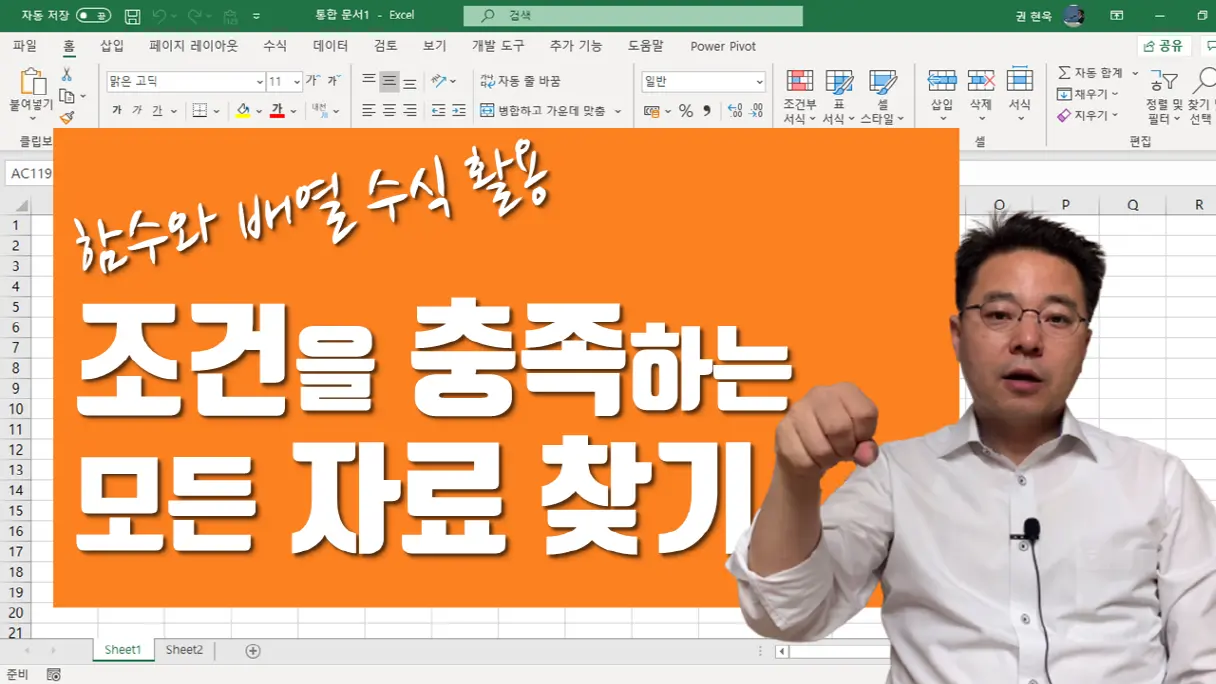Apply percent style to the selection
Image resolution: width=1216 pixels, height=684 pixels.
[x=688, y=110]
